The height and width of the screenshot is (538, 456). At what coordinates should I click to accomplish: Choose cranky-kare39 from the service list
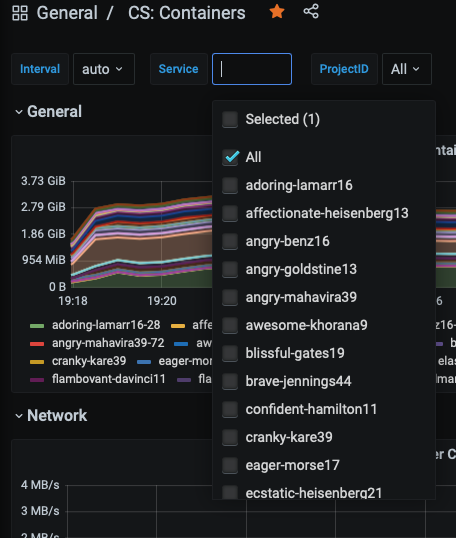[x=289, y=437]
